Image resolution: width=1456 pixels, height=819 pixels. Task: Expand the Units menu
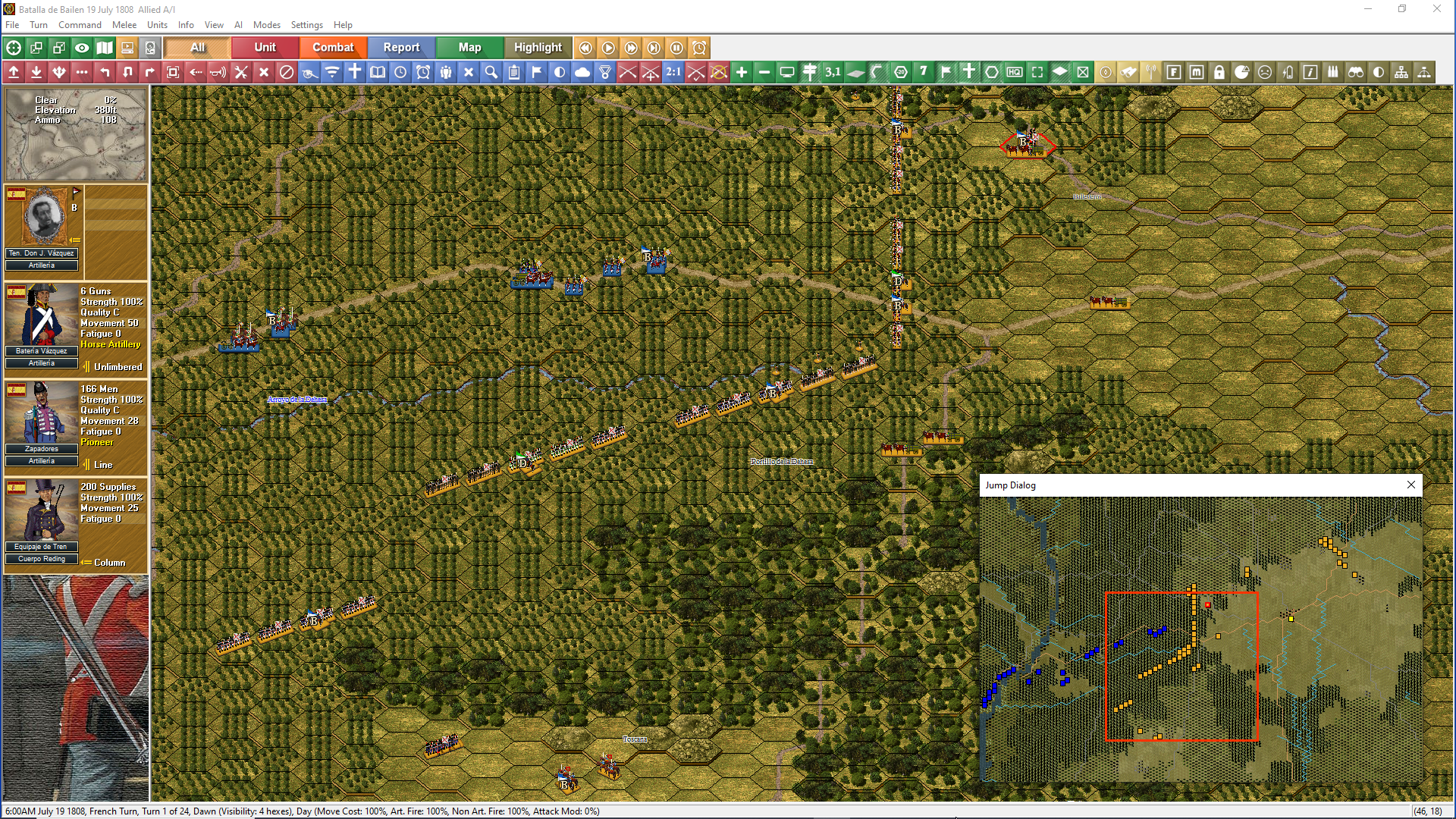click(x=157, y=25)
